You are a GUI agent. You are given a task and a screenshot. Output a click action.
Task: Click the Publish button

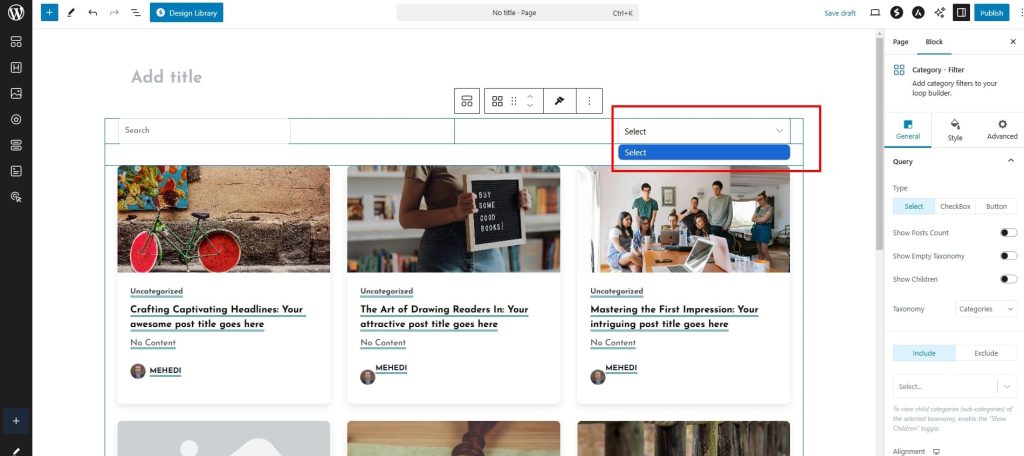click(991, 13)
